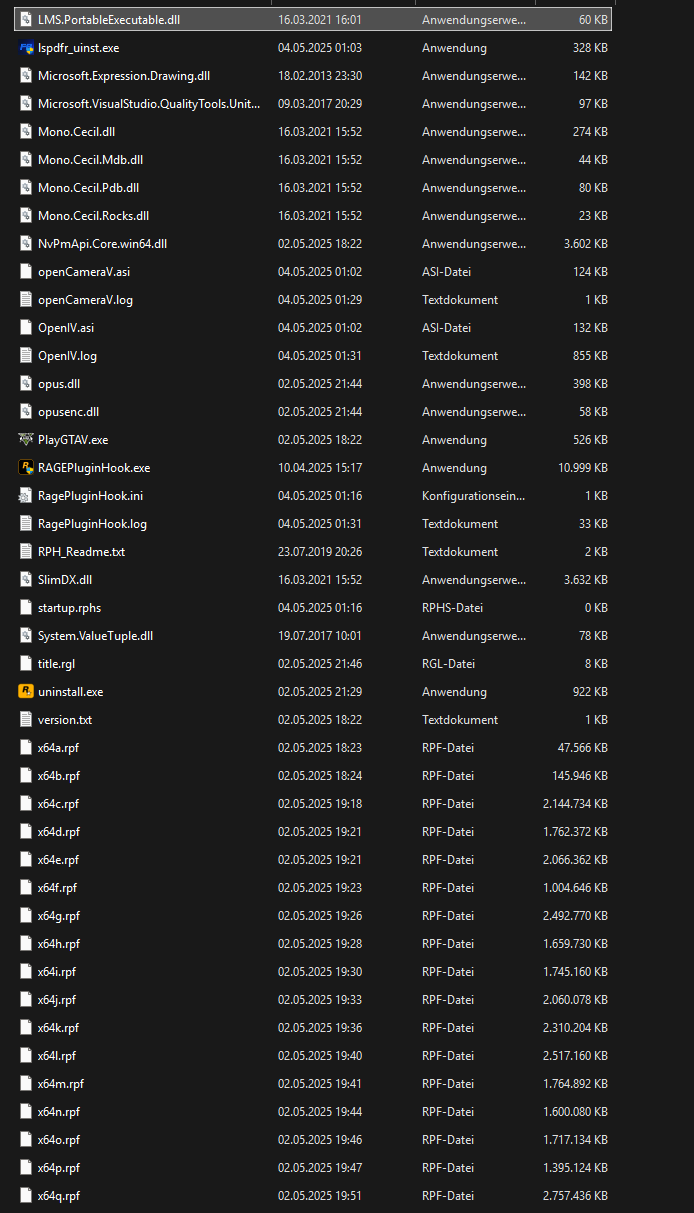This screenshot has height=1213, width=694.
Task: Click the SlimDX.dll file icon
Action: coord(26,580)
